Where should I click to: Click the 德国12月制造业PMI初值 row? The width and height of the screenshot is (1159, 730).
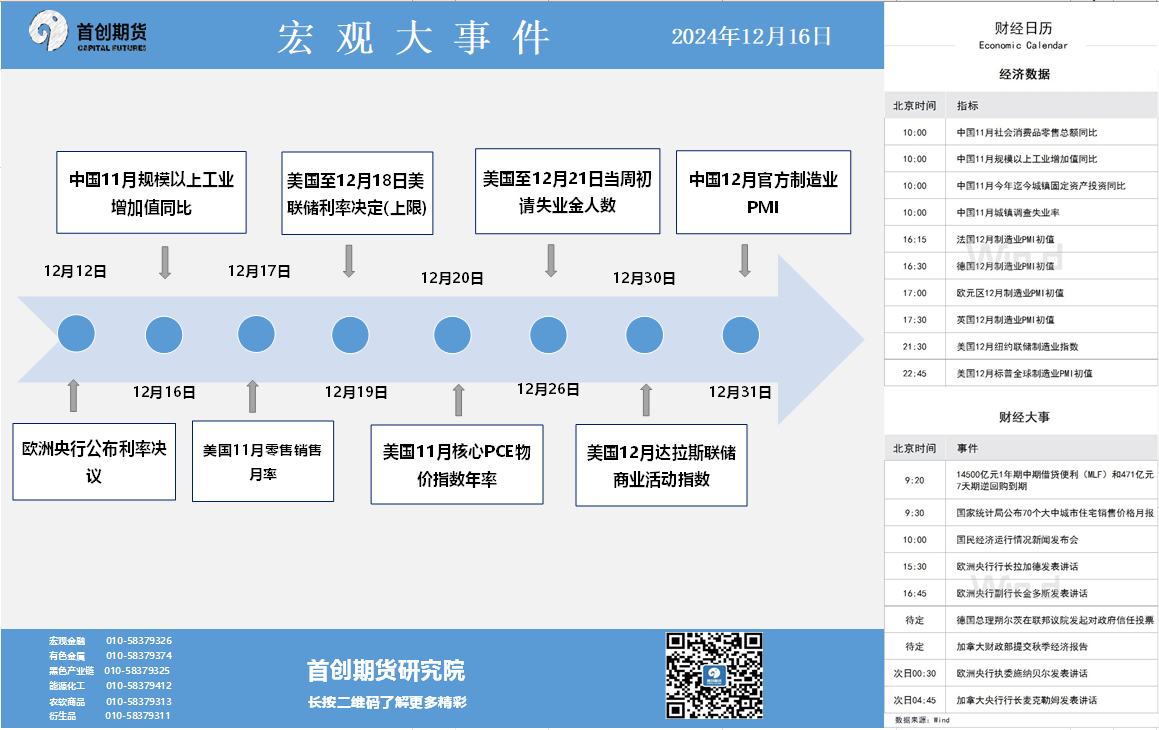[1021, 266]
